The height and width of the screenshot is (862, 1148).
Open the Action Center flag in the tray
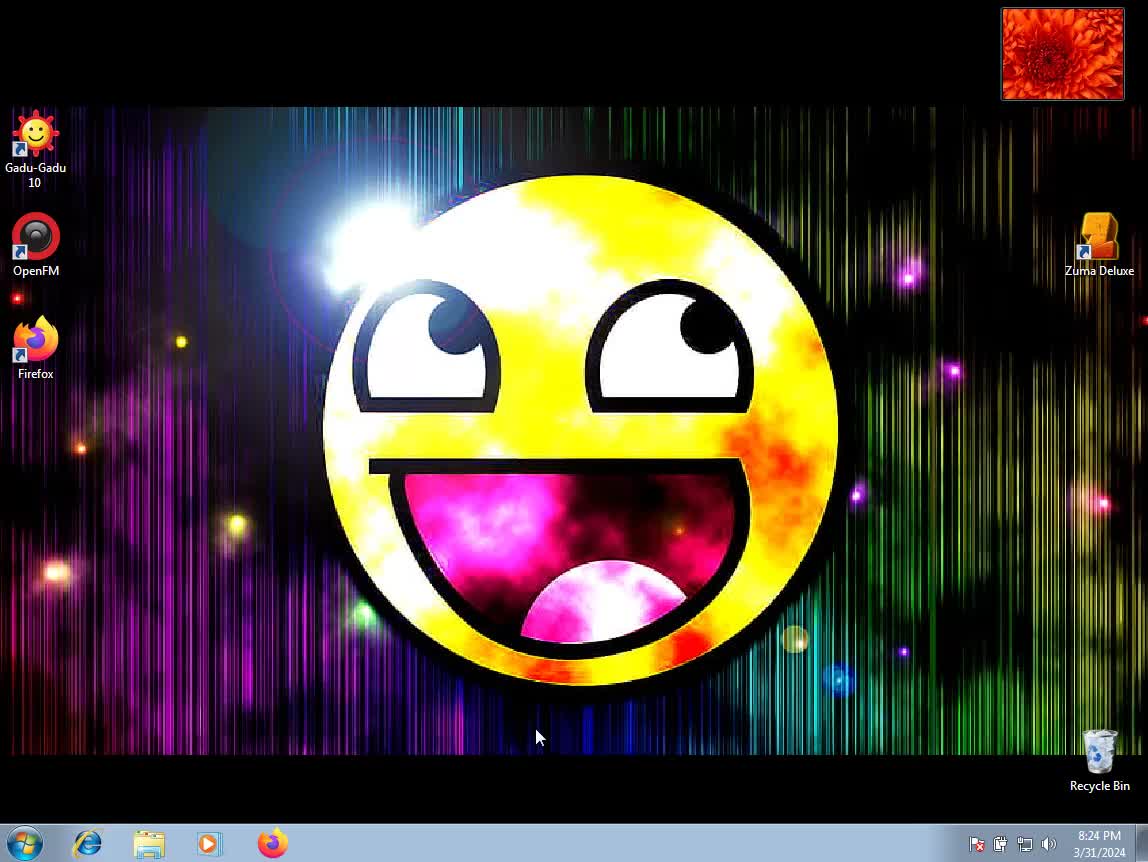tap(977, 844)
